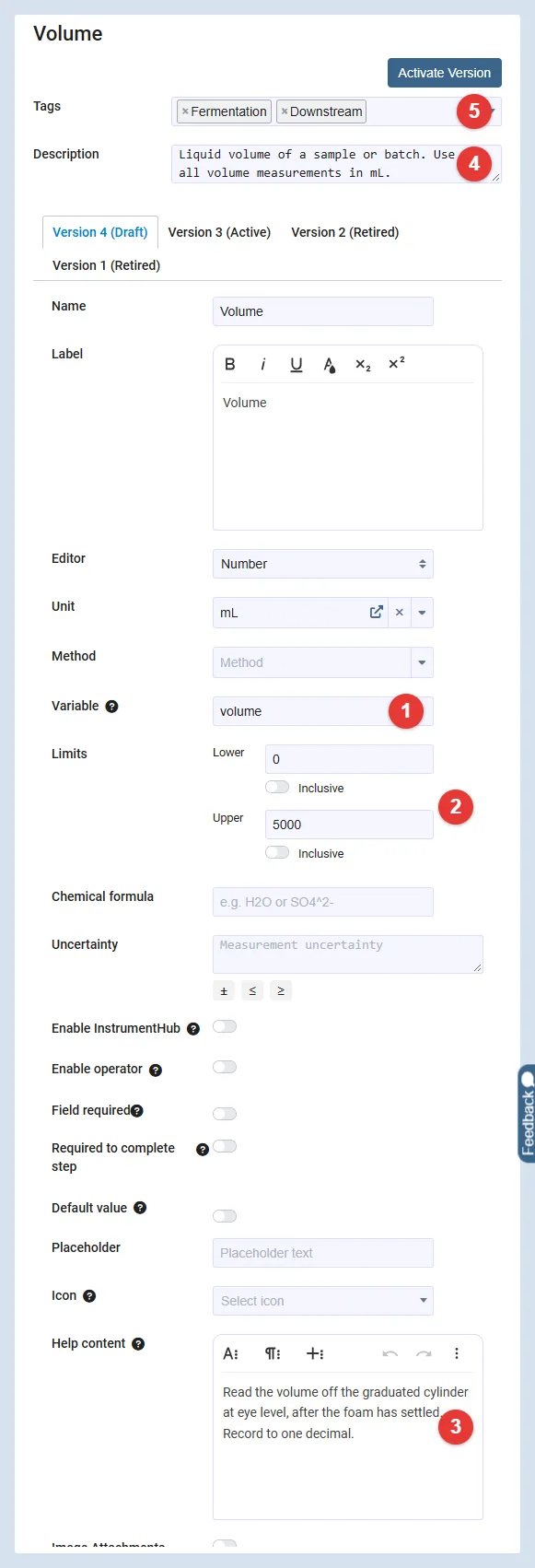
Task: Insert the plus-minus uncertainty symbol
Action: 224,990
